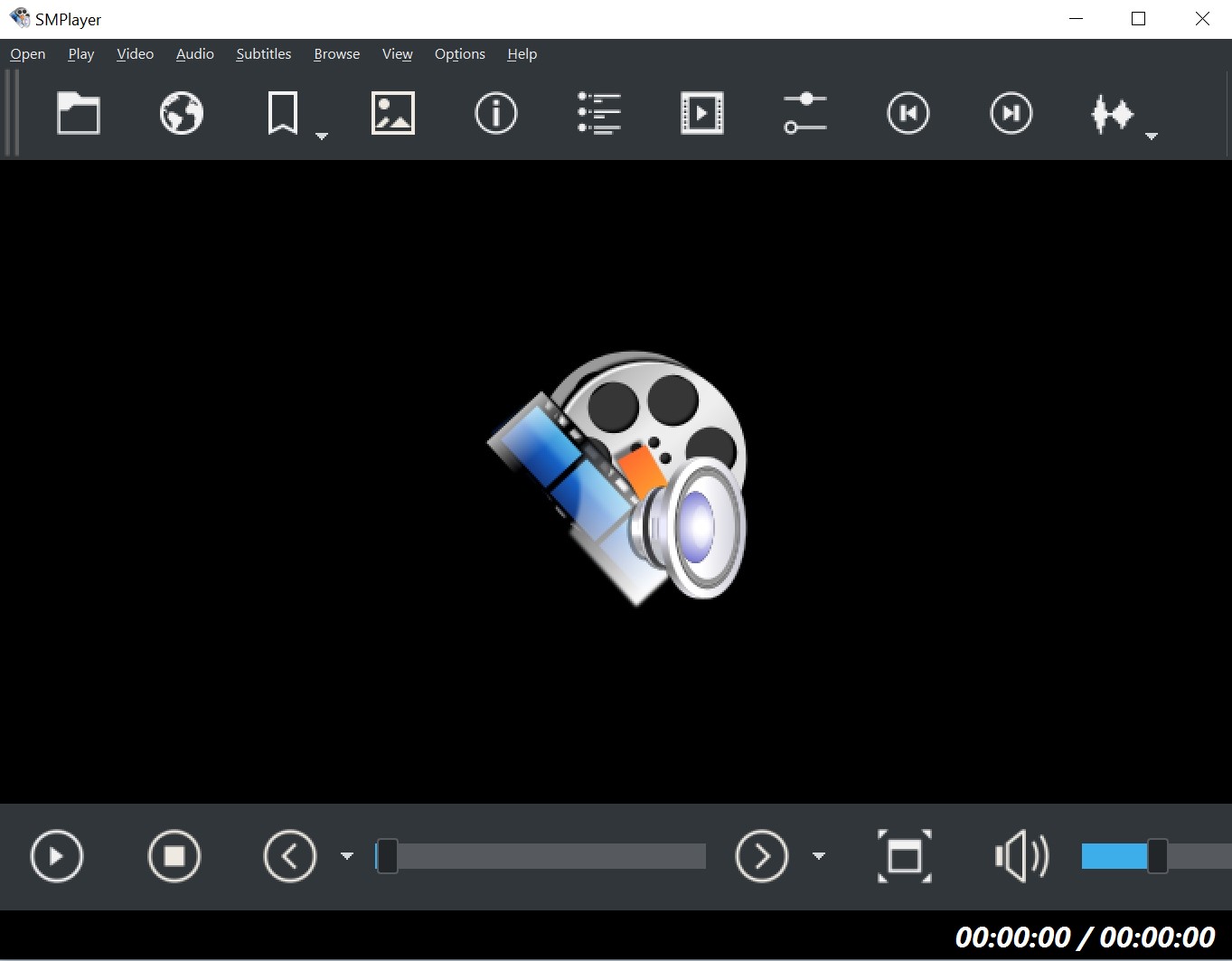
Task: Forward using the right chevron button
Action: coord(762,856)
